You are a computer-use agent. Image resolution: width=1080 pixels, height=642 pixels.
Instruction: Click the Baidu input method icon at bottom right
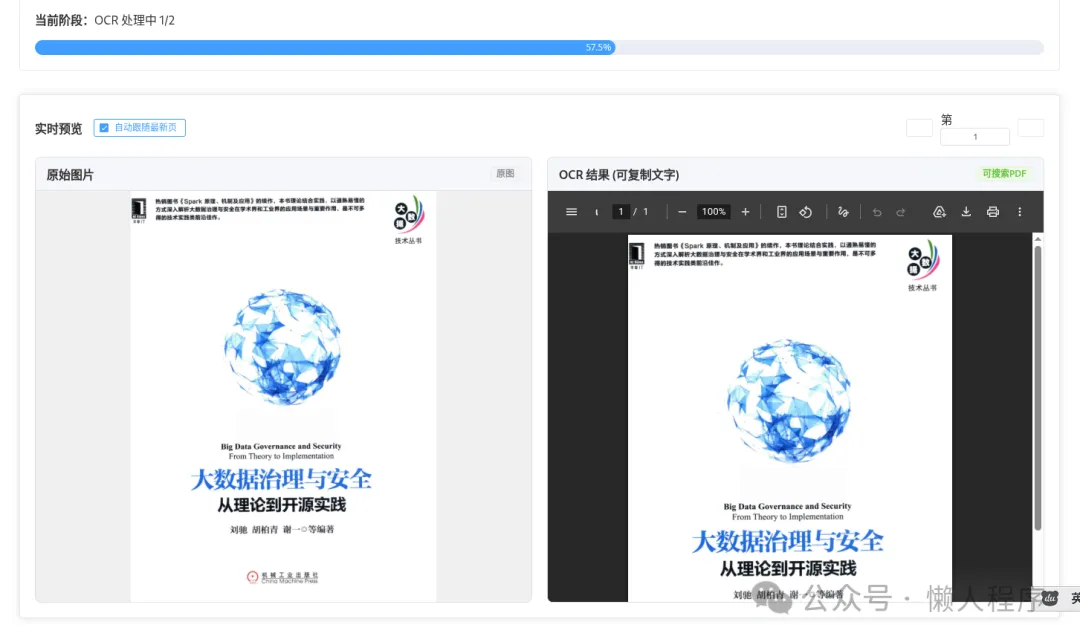pos(1048,598)
